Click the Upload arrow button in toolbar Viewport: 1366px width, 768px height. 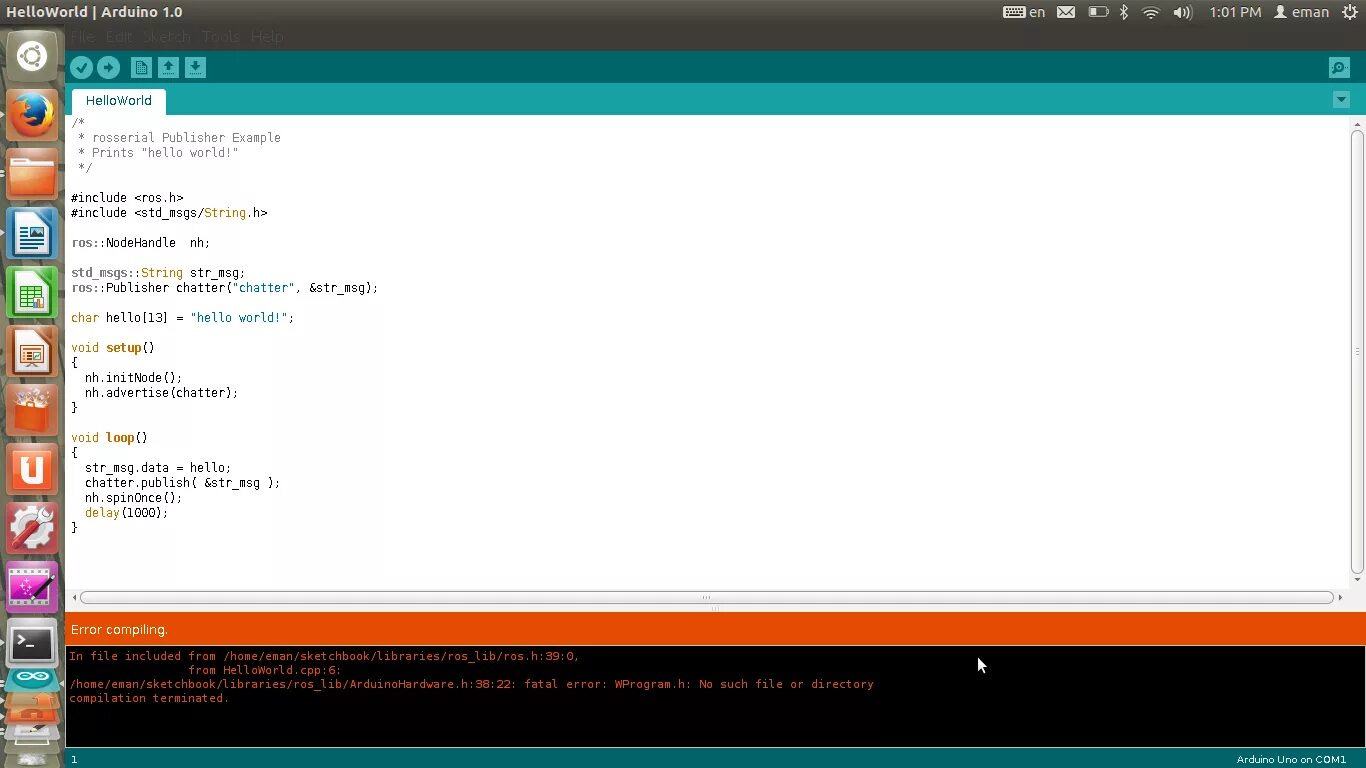[108, 67]
